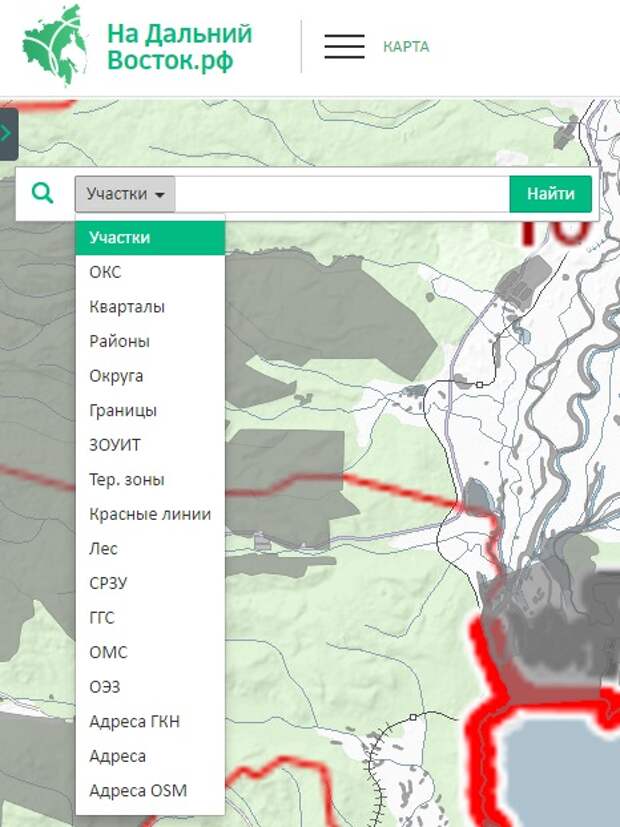Open the КАРТА link in header
The image size is (620, 827).
click(405, 47)
